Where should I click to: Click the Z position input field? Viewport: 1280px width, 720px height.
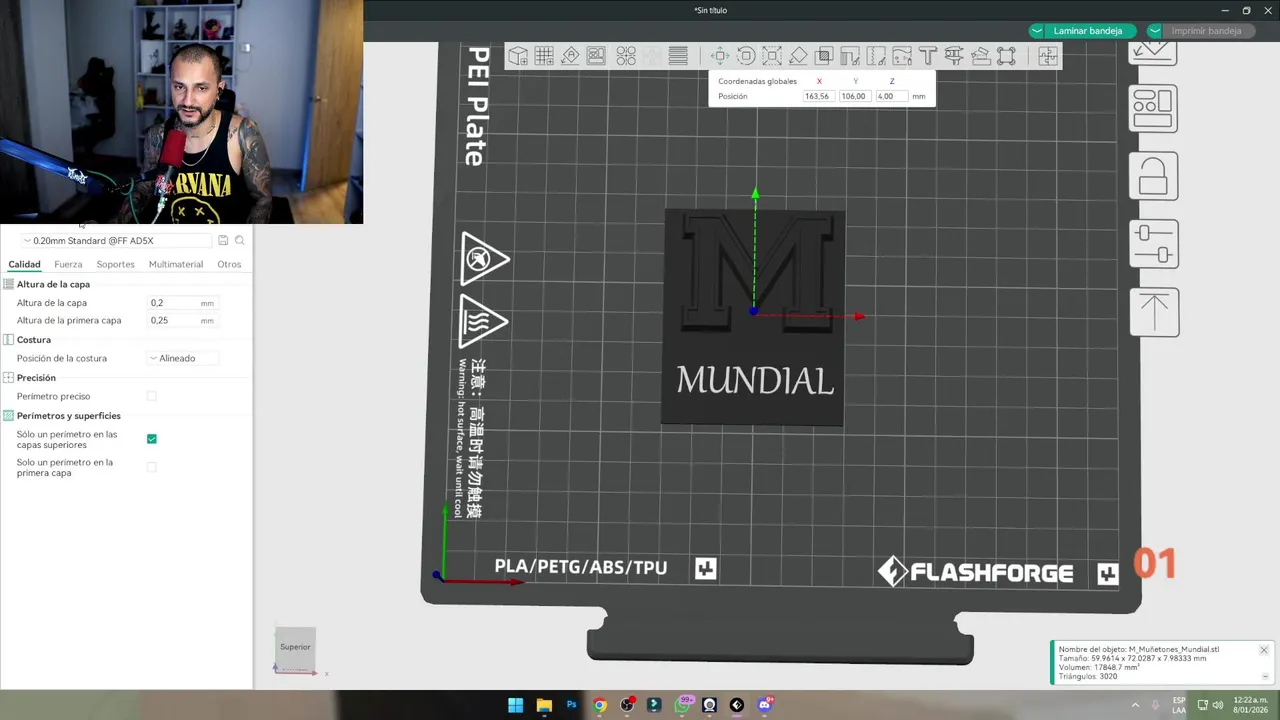click(890, 96)
